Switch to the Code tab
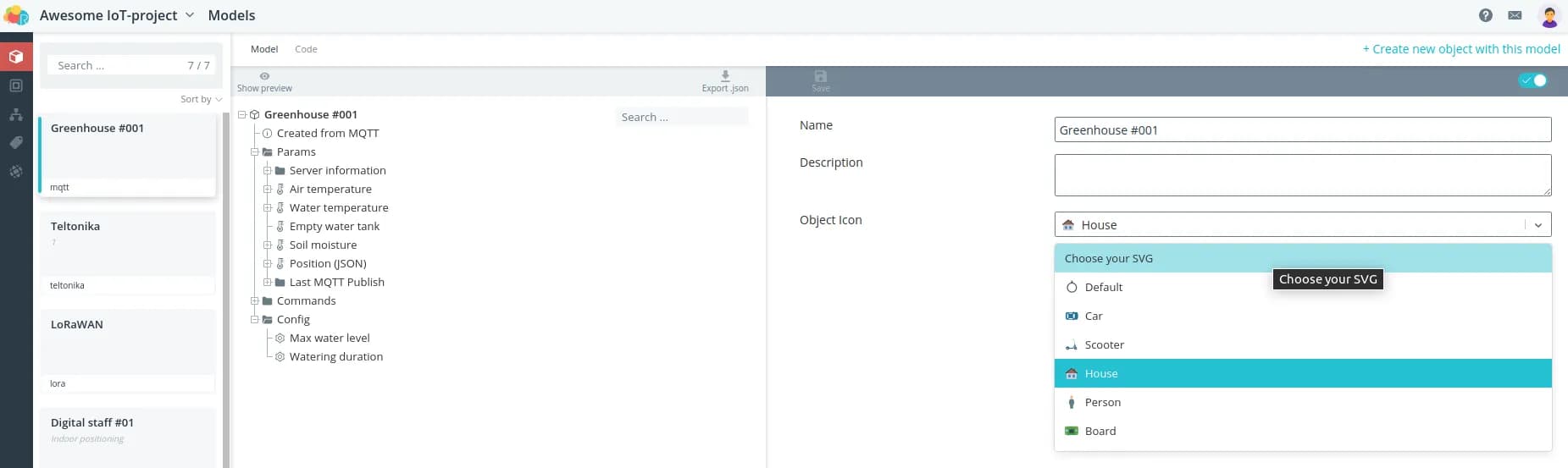This screenshot has height=468, width=1568. click(x=306, y=49)
